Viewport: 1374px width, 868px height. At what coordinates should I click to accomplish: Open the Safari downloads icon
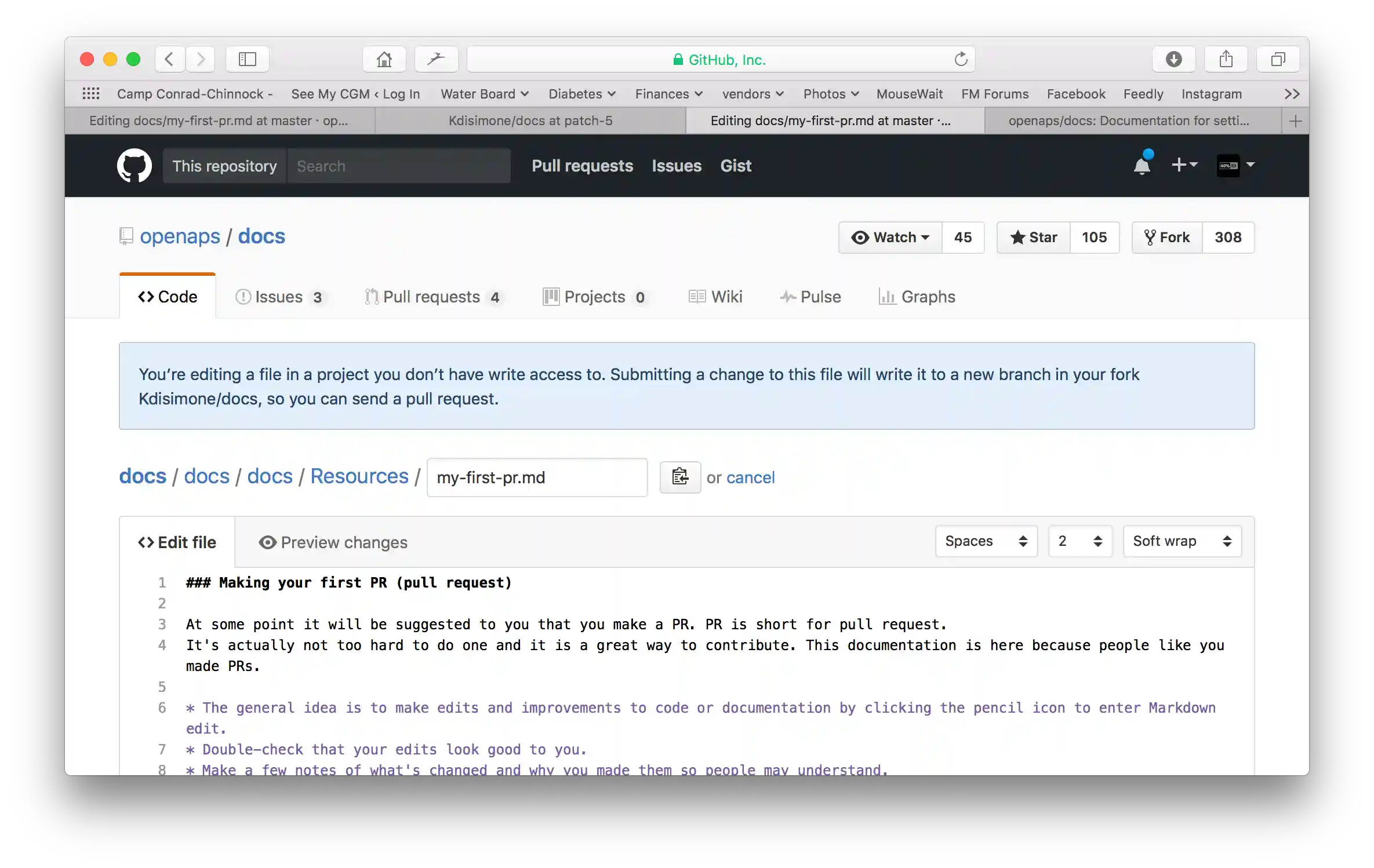(x=1173, y=59)
